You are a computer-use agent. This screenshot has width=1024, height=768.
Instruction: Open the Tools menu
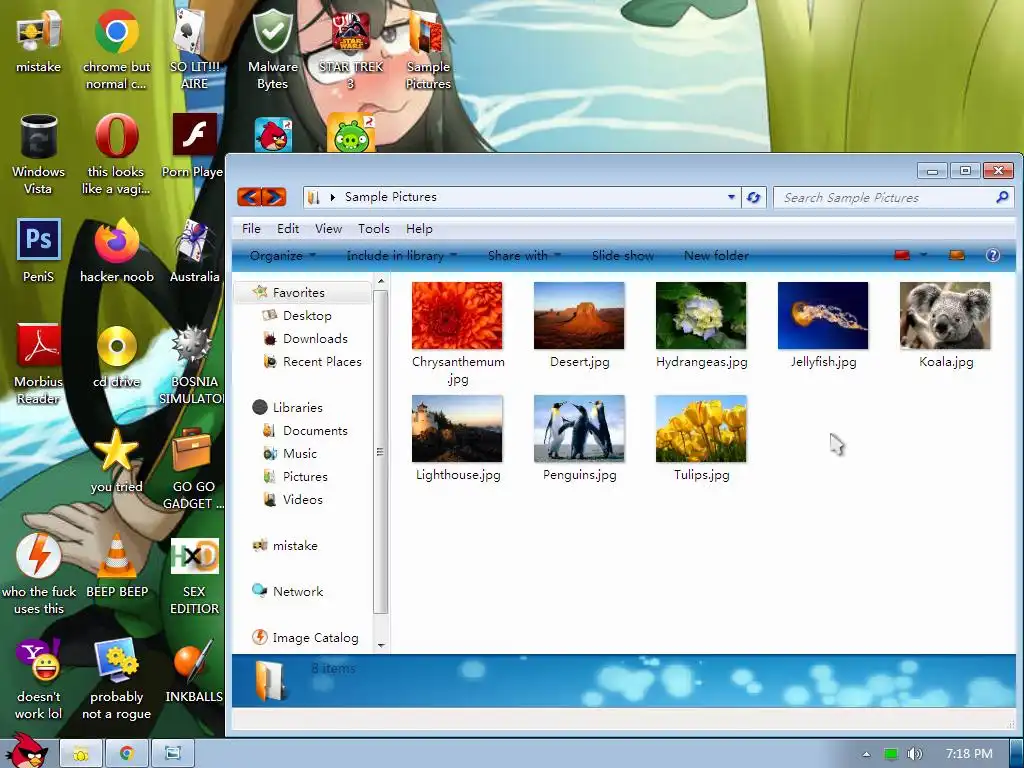(374, 229)
